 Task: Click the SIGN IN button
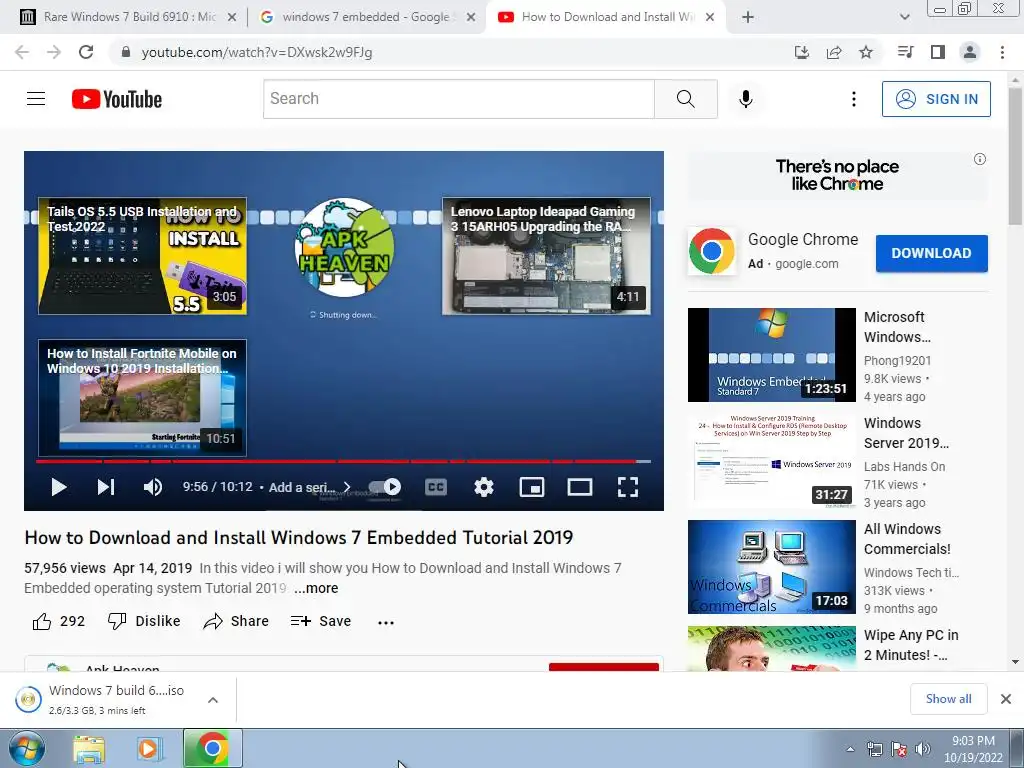pos(936,99)
